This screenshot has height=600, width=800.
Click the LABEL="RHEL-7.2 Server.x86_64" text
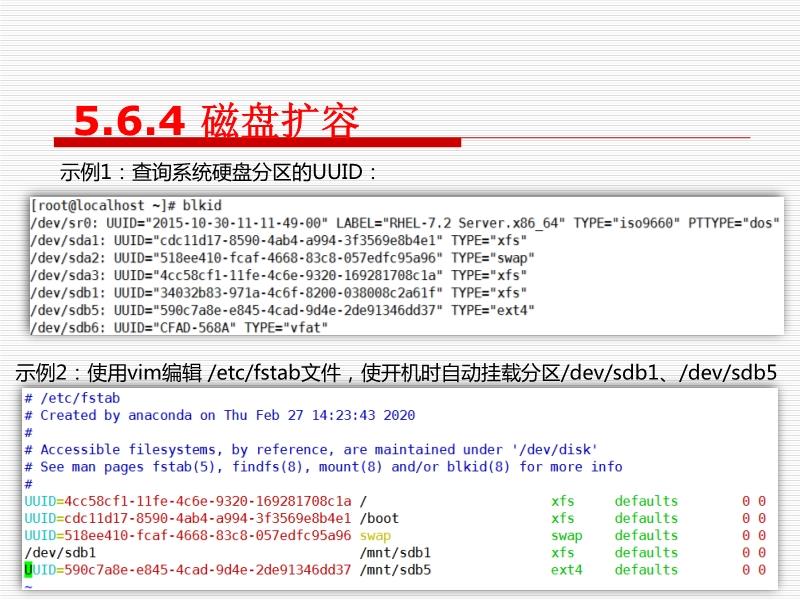click(451, 223)
